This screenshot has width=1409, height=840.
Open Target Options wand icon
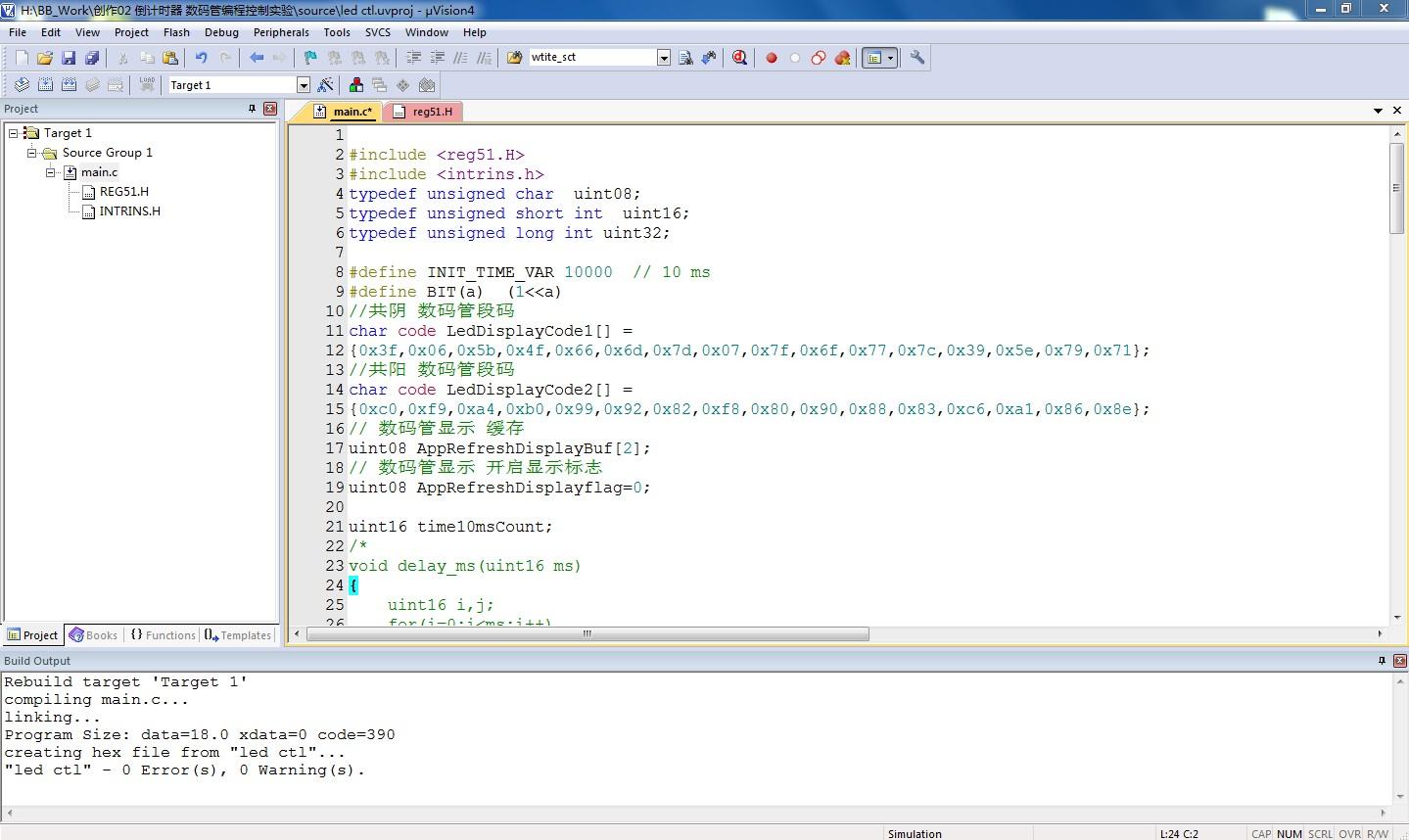(x=325, y=85)
